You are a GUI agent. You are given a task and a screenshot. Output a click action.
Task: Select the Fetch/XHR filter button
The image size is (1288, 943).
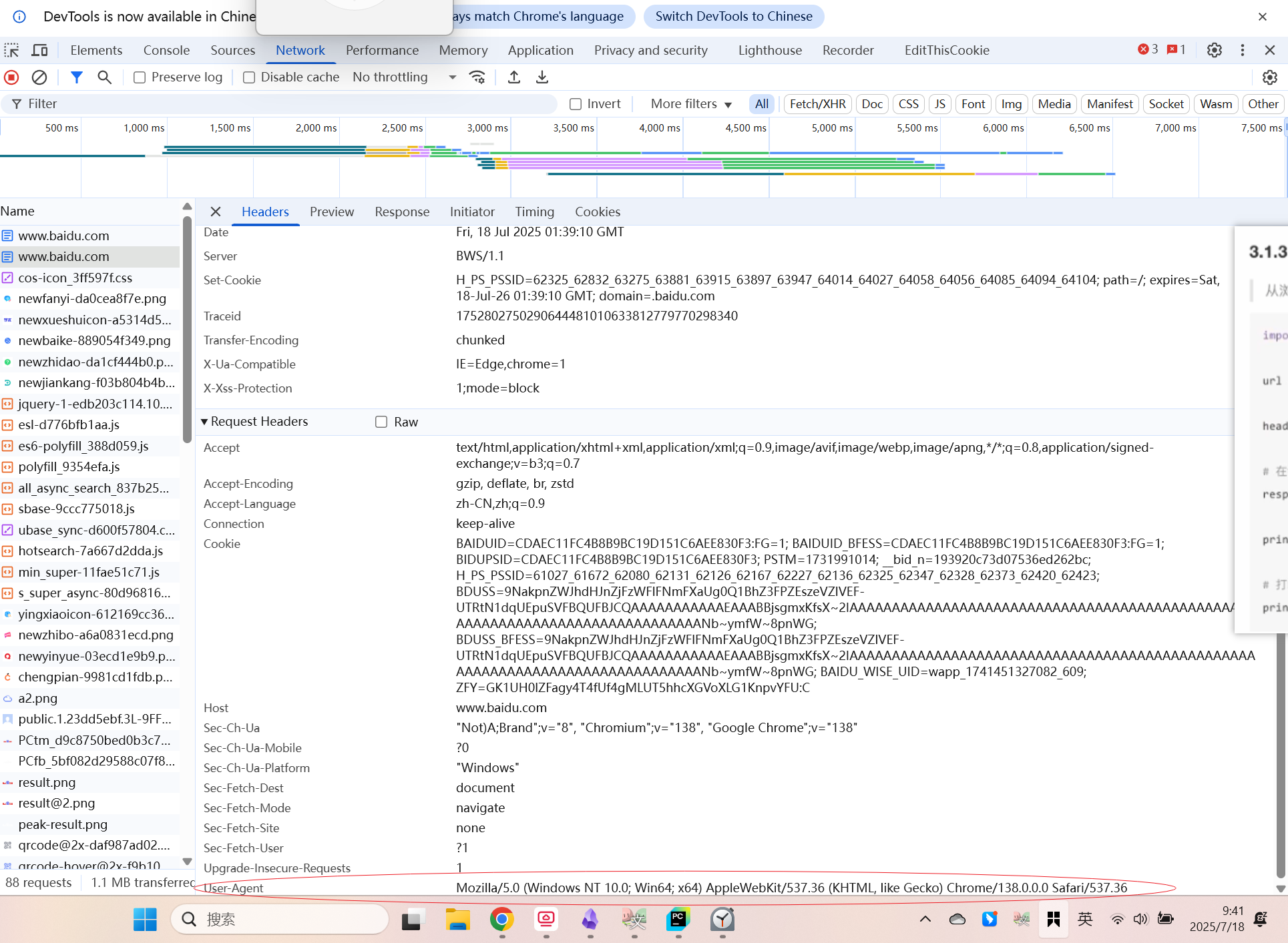[817, 104]
